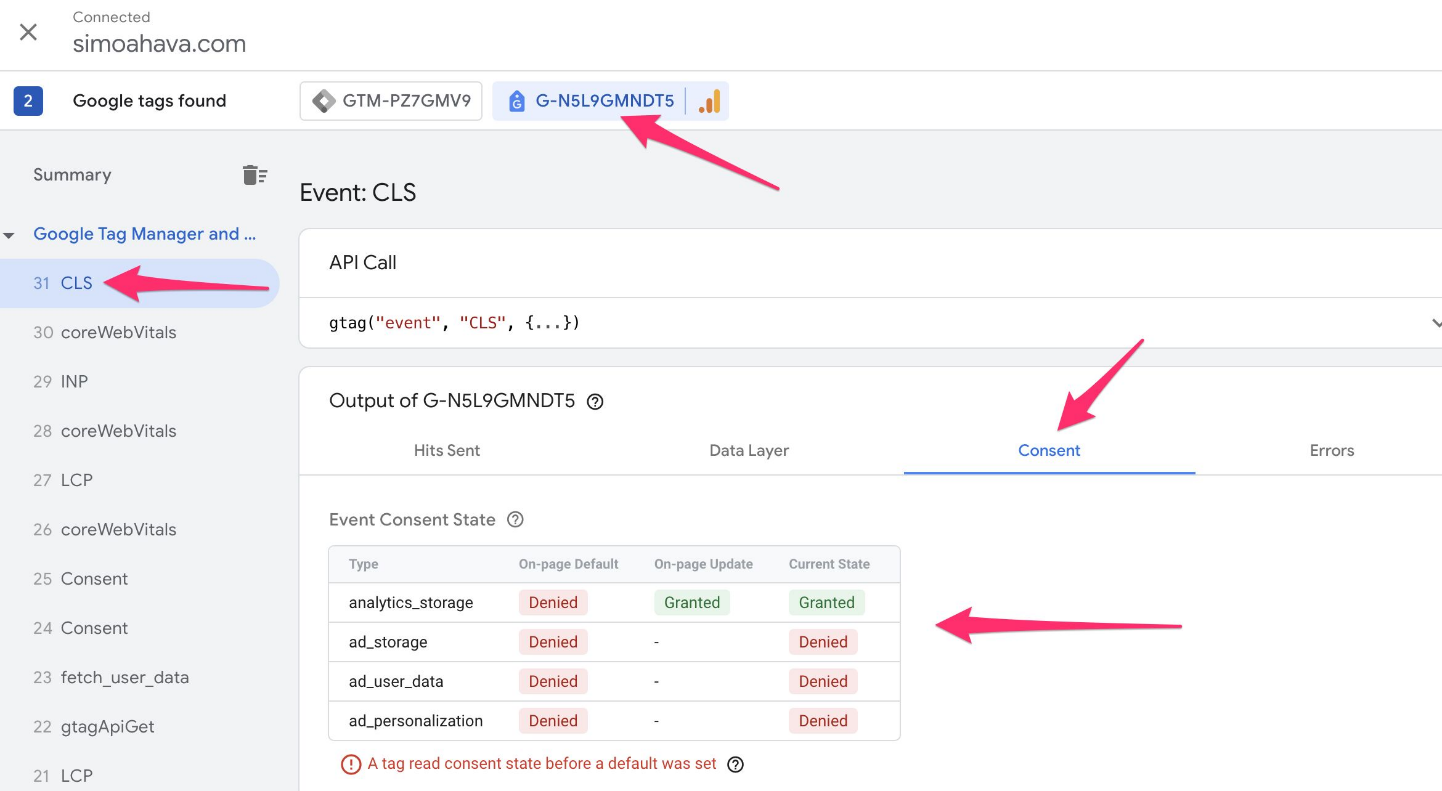This screenshot has height=791, width=1442.
Task: Click the ad_user_data row label
Action: [x=396, y=681]
